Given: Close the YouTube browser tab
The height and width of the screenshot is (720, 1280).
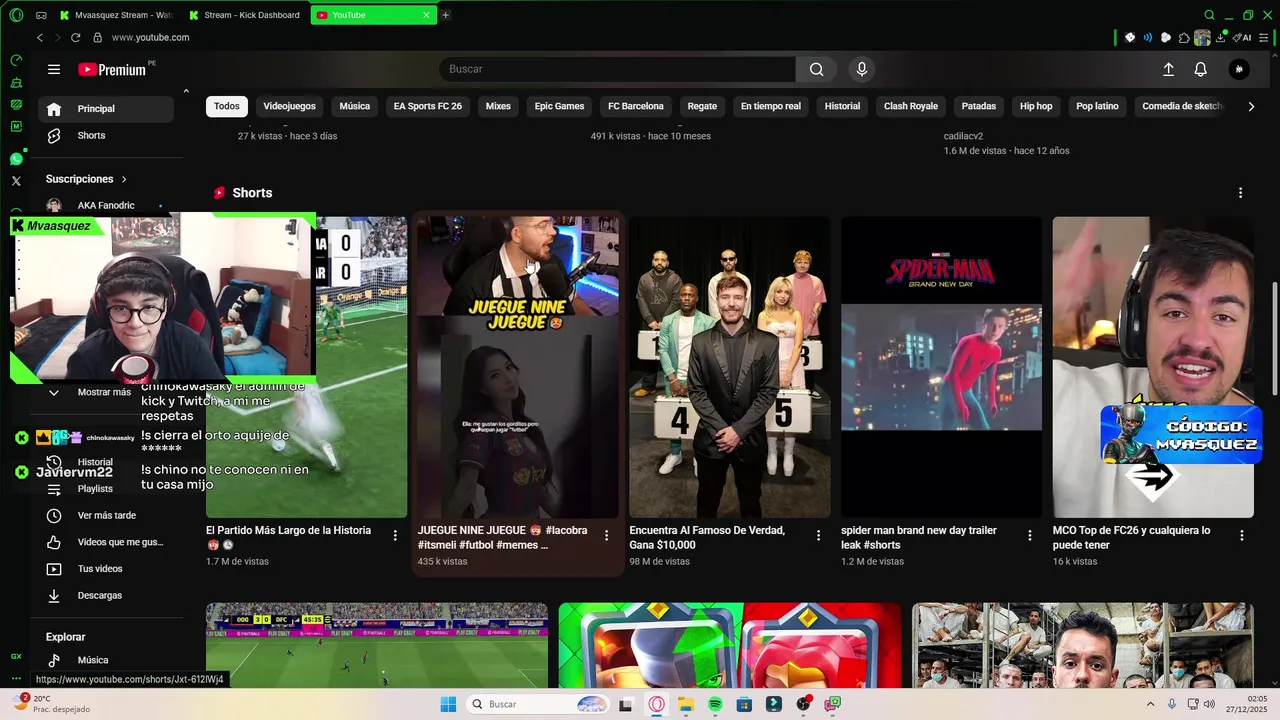Looking at the screenshot, I should click(426, 15).
